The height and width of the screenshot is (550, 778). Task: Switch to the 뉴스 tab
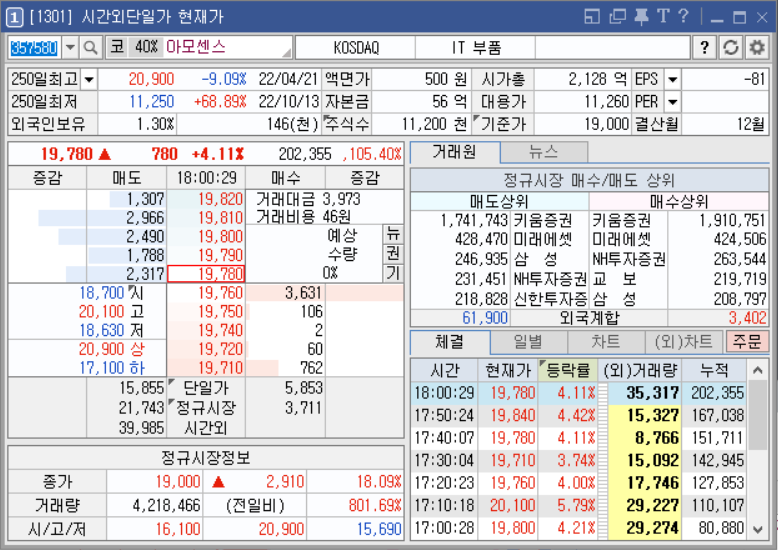544,152
